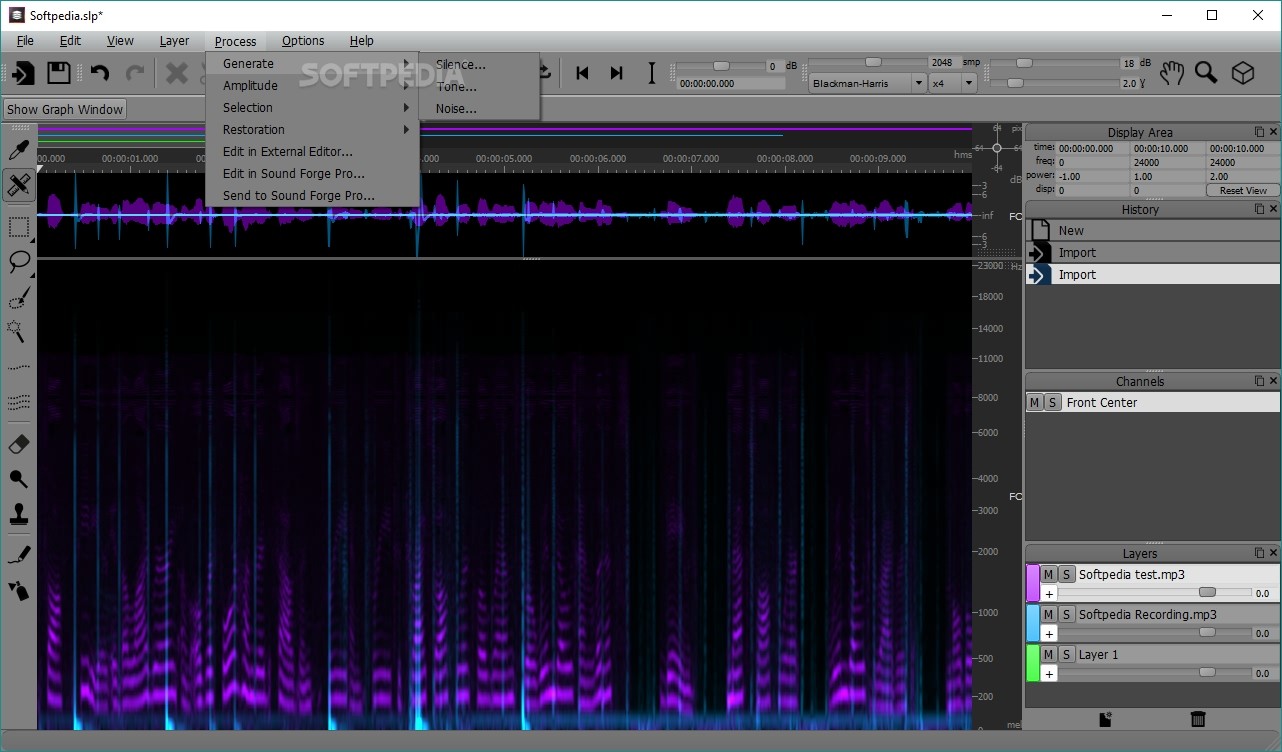Delete layer with trash can icon

(x=1198, y=719)
